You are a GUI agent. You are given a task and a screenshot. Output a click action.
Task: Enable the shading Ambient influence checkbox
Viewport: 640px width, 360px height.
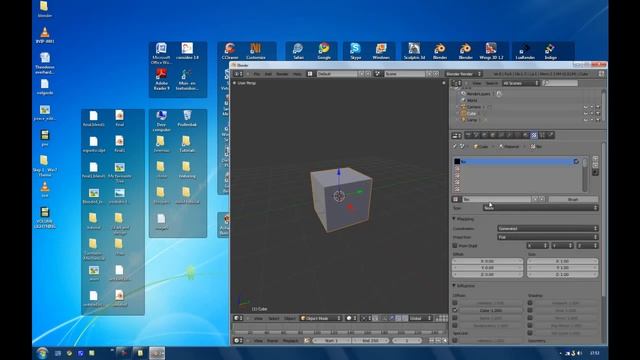[x=530, y=303]
